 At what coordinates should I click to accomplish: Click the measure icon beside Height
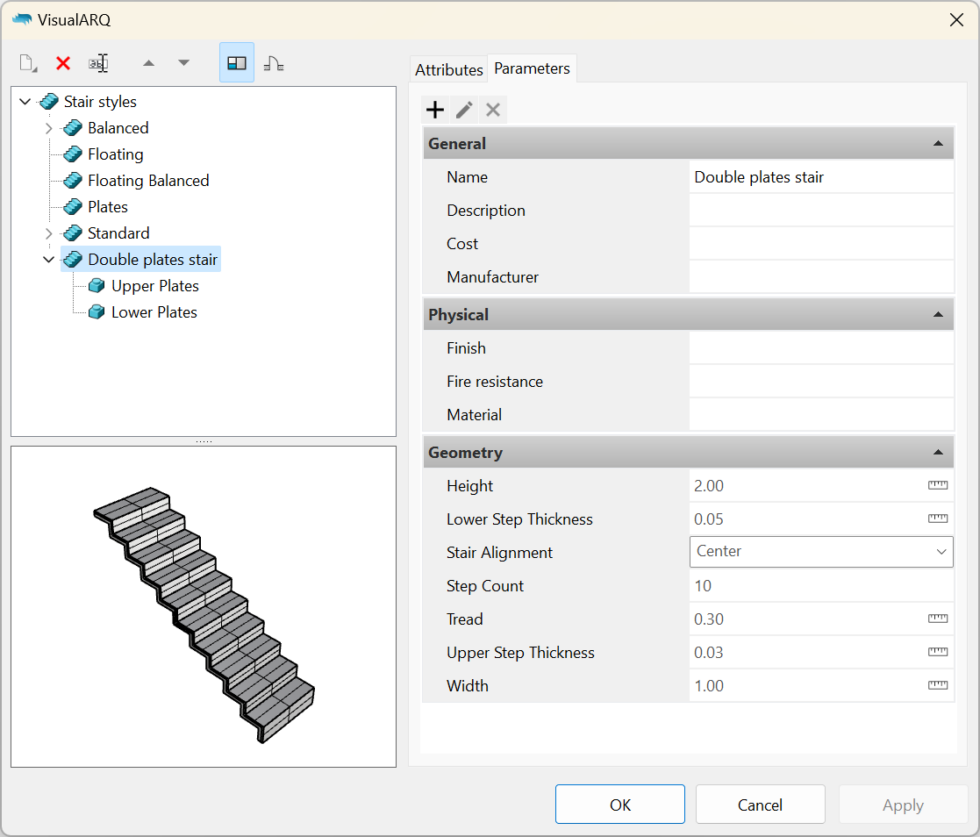tap(937, 486)
